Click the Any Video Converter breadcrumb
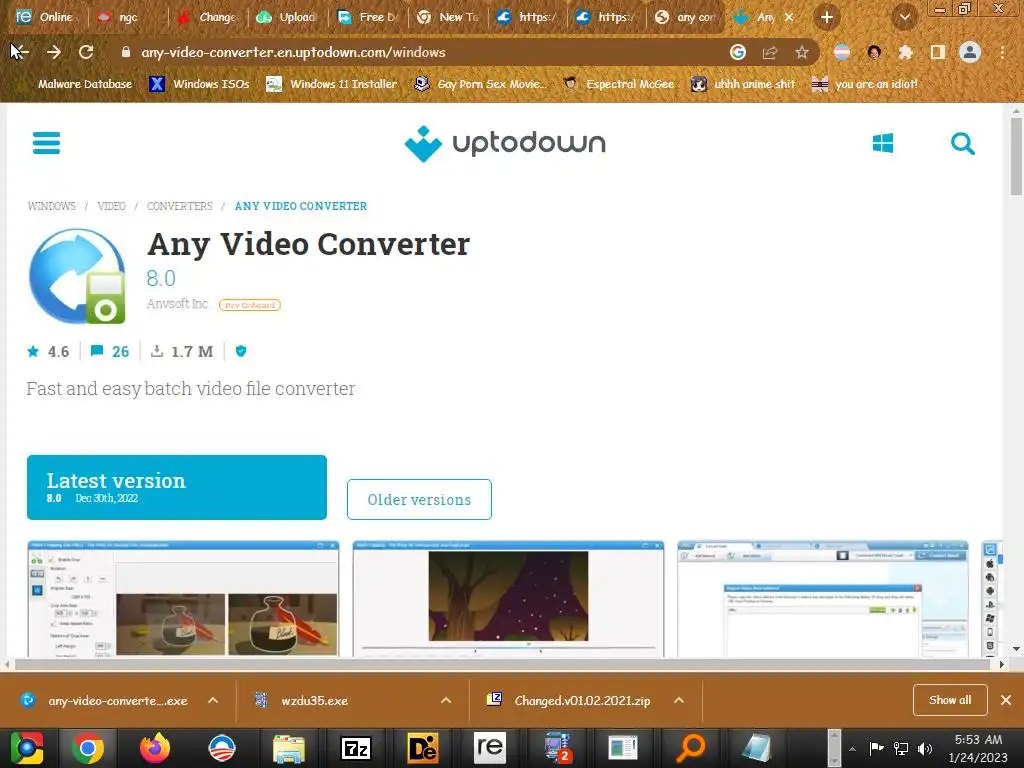Screen dimensions: 1024x768 pyautogui.click(x=301, y=206)
